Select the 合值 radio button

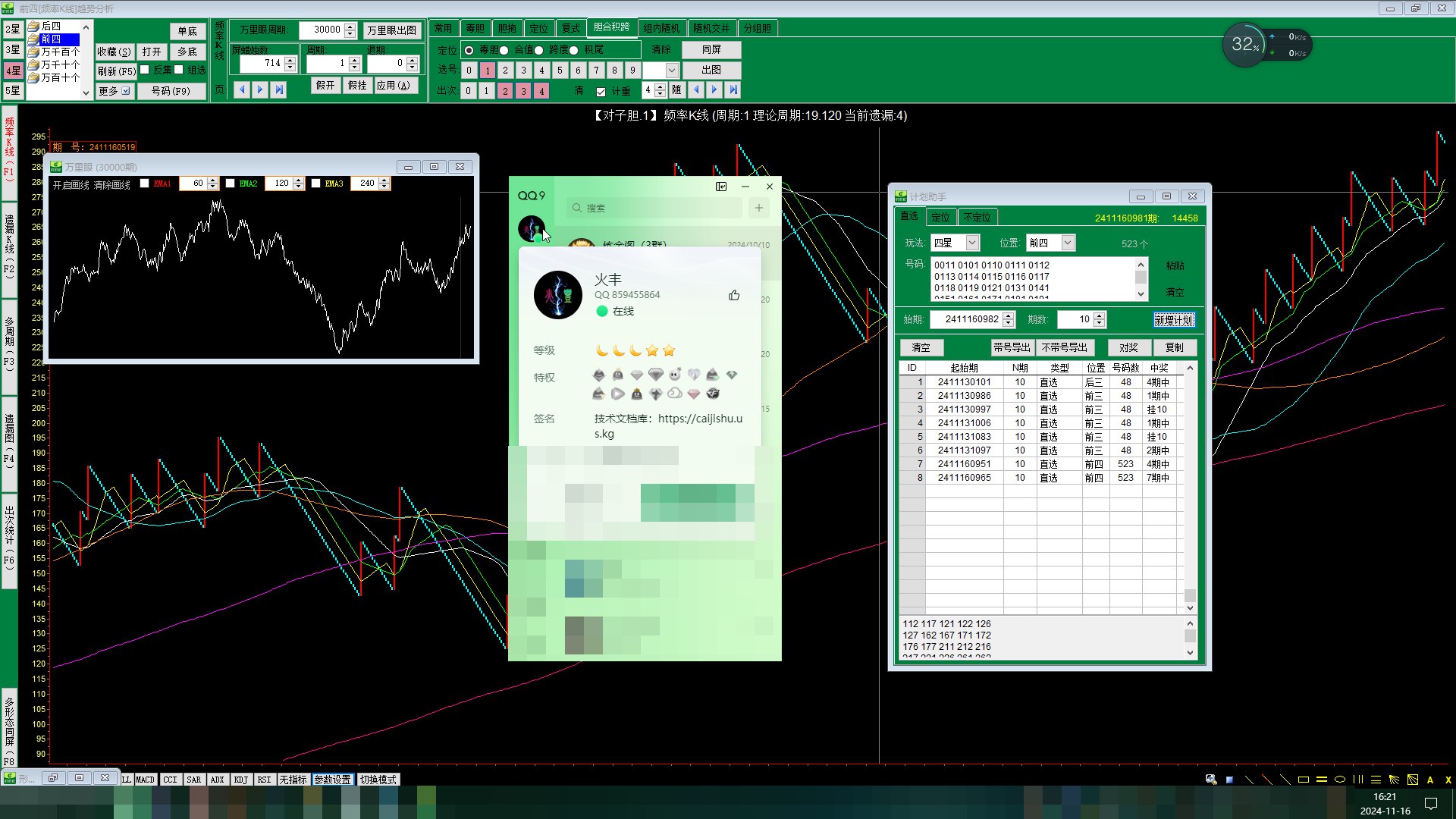[504, 50]
